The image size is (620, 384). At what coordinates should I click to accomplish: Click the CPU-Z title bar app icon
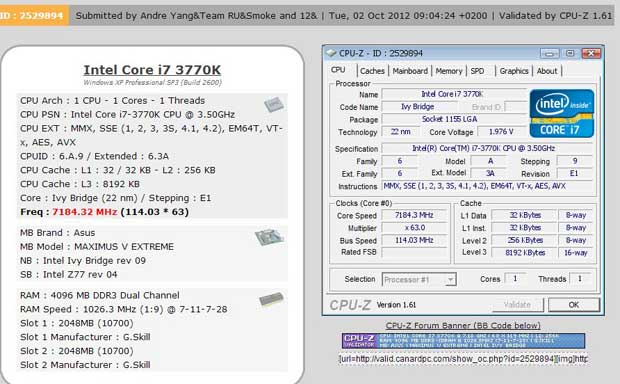click(331, 53)
